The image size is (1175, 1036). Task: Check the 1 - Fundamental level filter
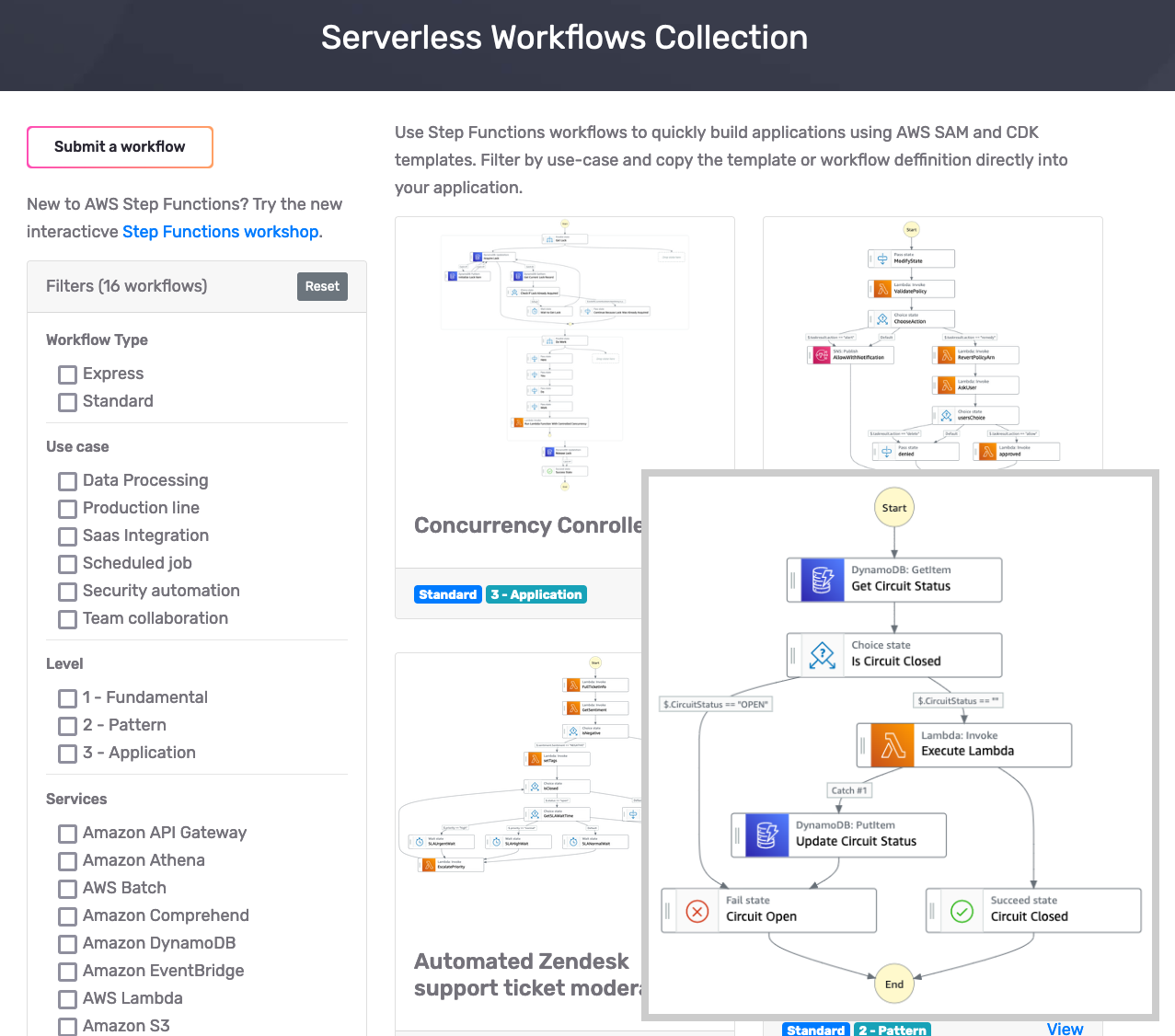click(x=67, y=698)
